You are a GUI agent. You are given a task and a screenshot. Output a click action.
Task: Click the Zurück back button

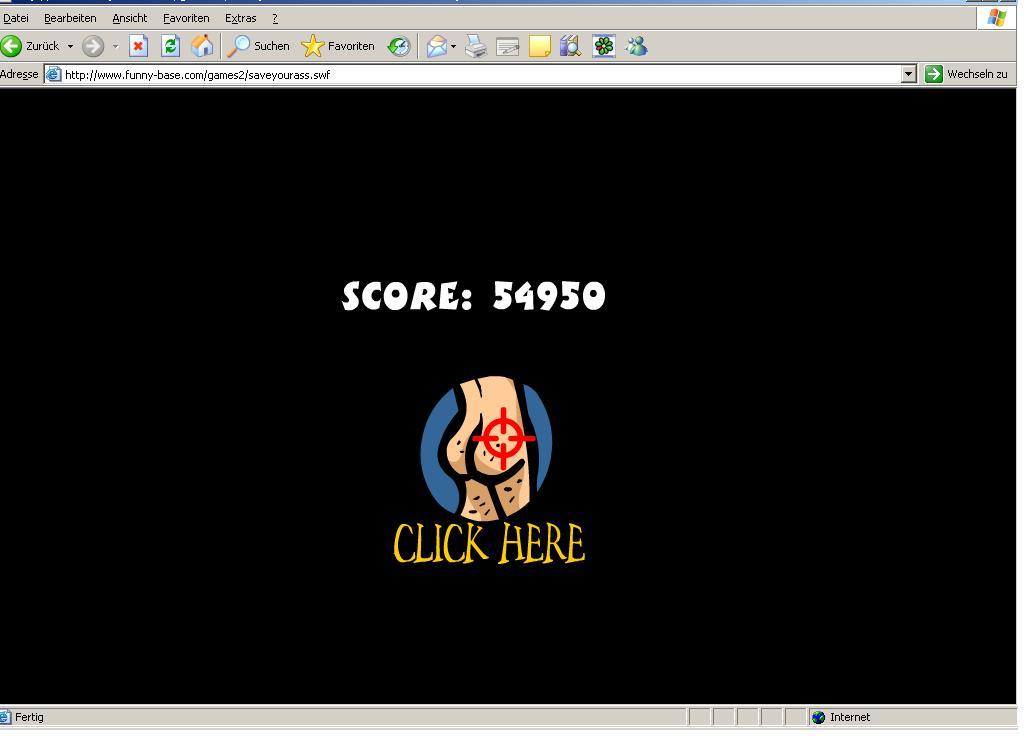coord(32,46)
